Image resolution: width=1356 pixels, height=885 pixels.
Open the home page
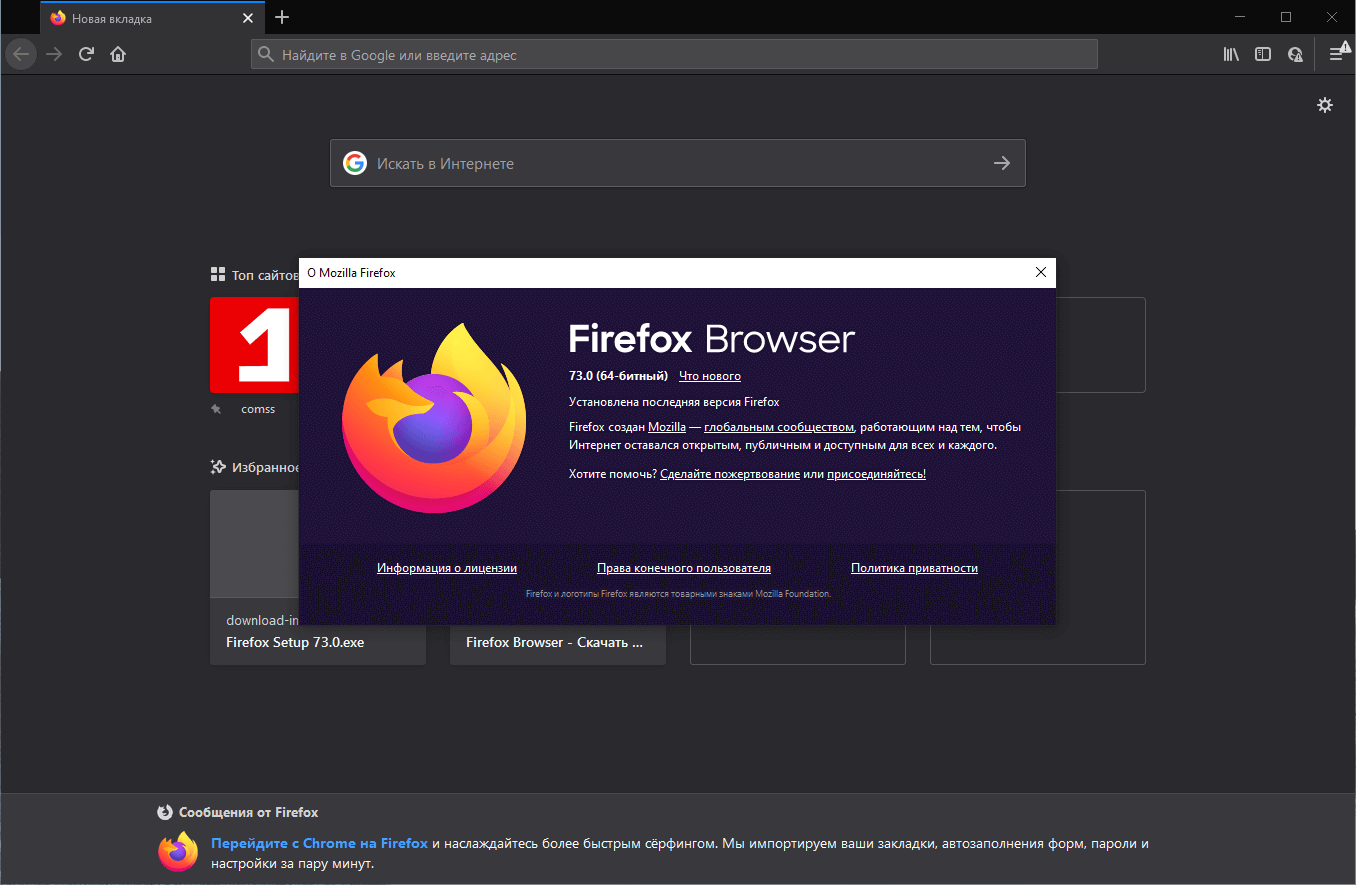pyautogui.click(x=117, y=54)
